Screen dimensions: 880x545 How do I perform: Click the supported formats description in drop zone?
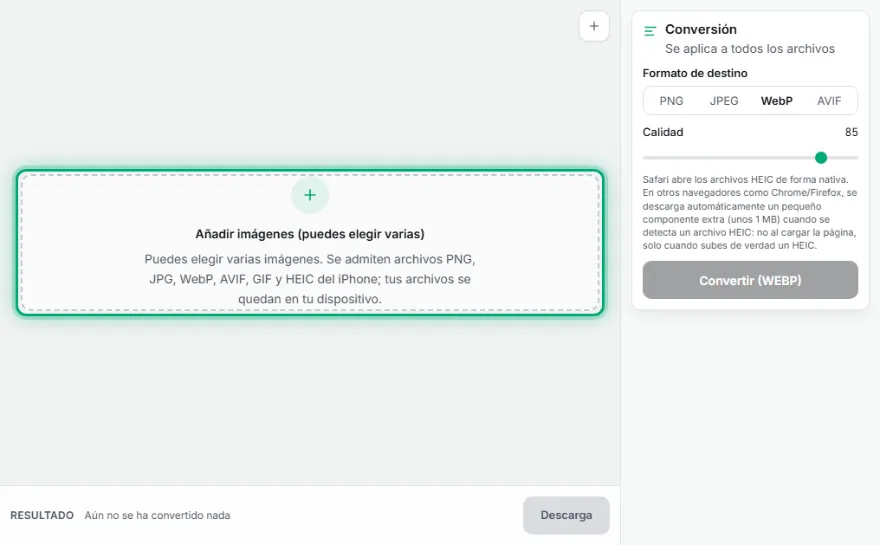(310, 279)
